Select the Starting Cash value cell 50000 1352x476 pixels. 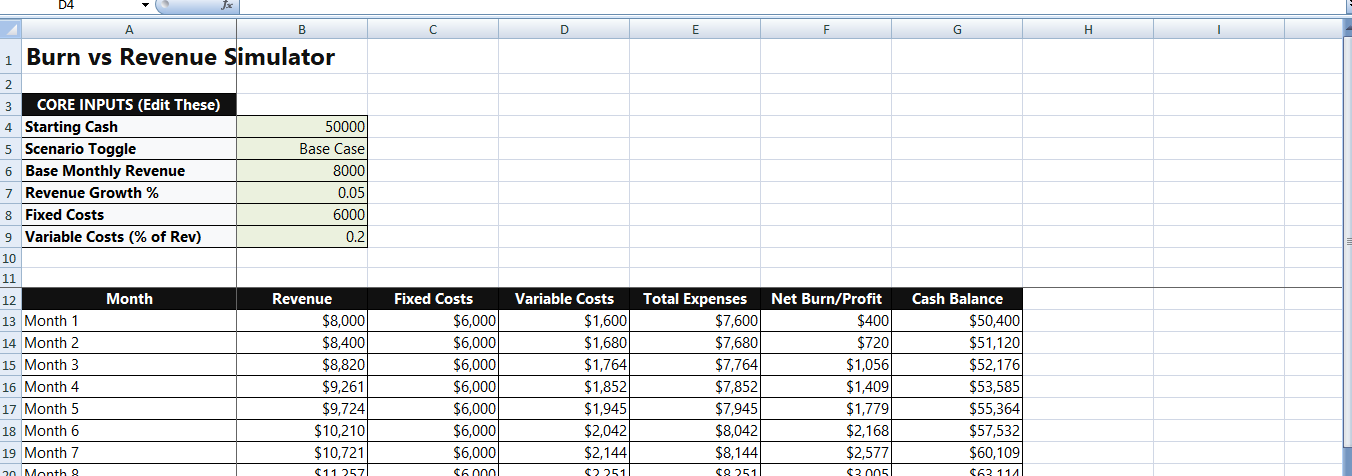click(302, 127)
